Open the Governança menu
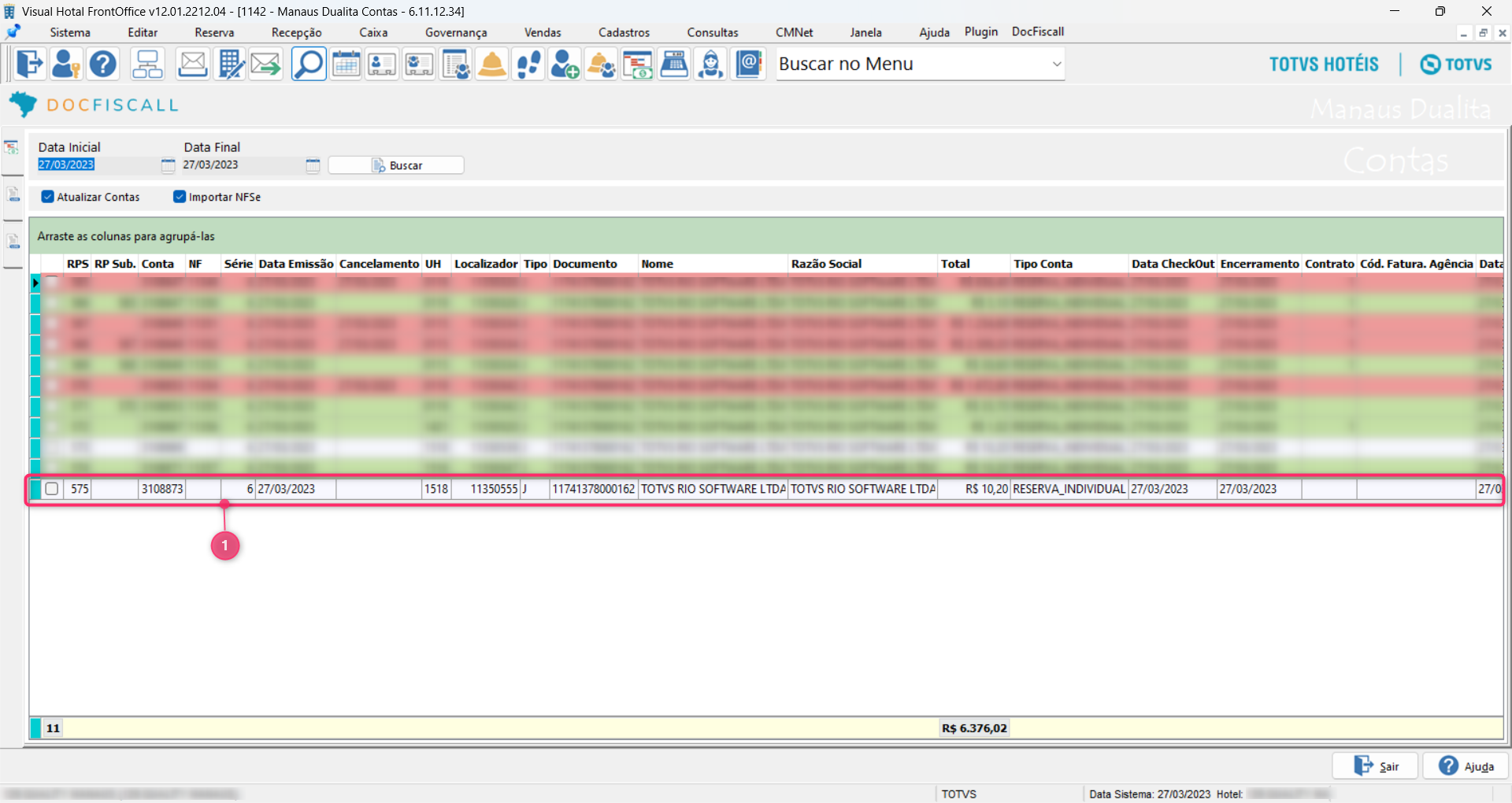The width and height of the screenshot is (1512, 803). pos(456,32)
